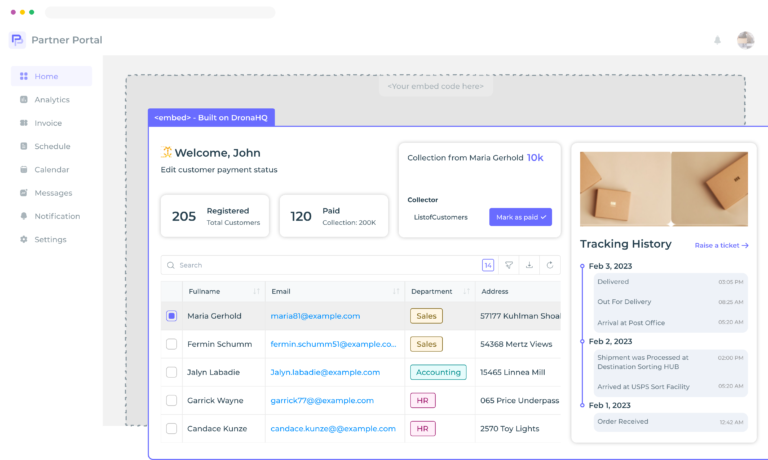Screen dimensions: 768x460
Task: Click the waving icon beside Welcome, John
Action: (x=167, y=152)
